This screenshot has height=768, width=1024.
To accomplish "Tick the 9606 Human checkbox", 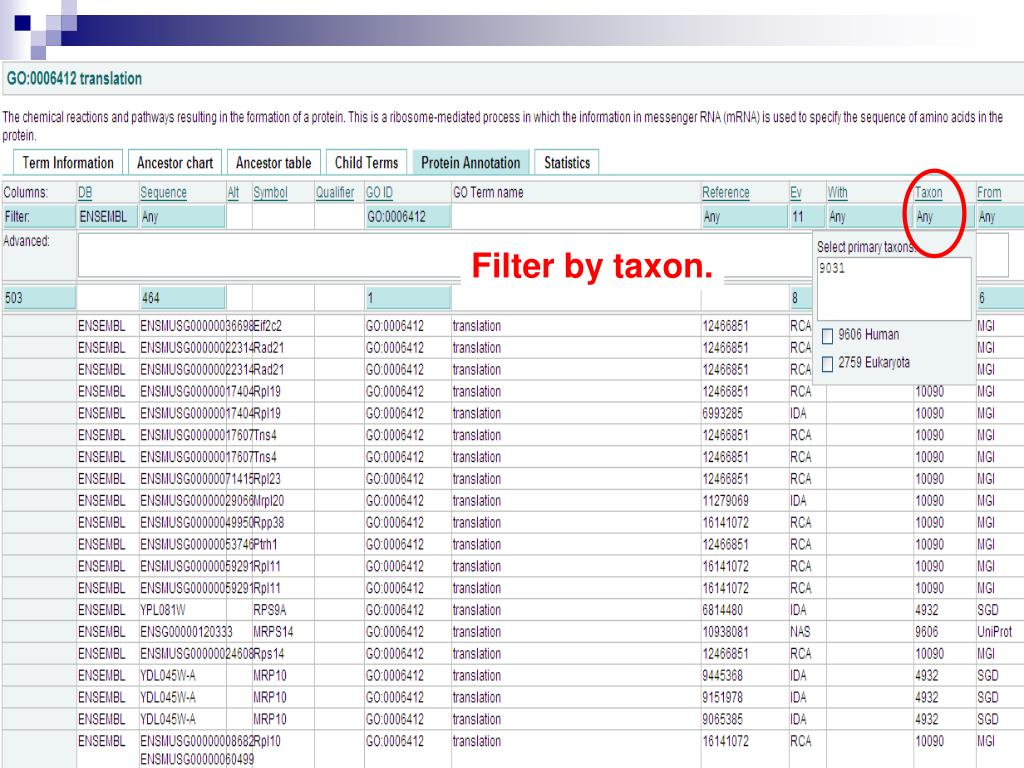I will click(x=827, y=336).
